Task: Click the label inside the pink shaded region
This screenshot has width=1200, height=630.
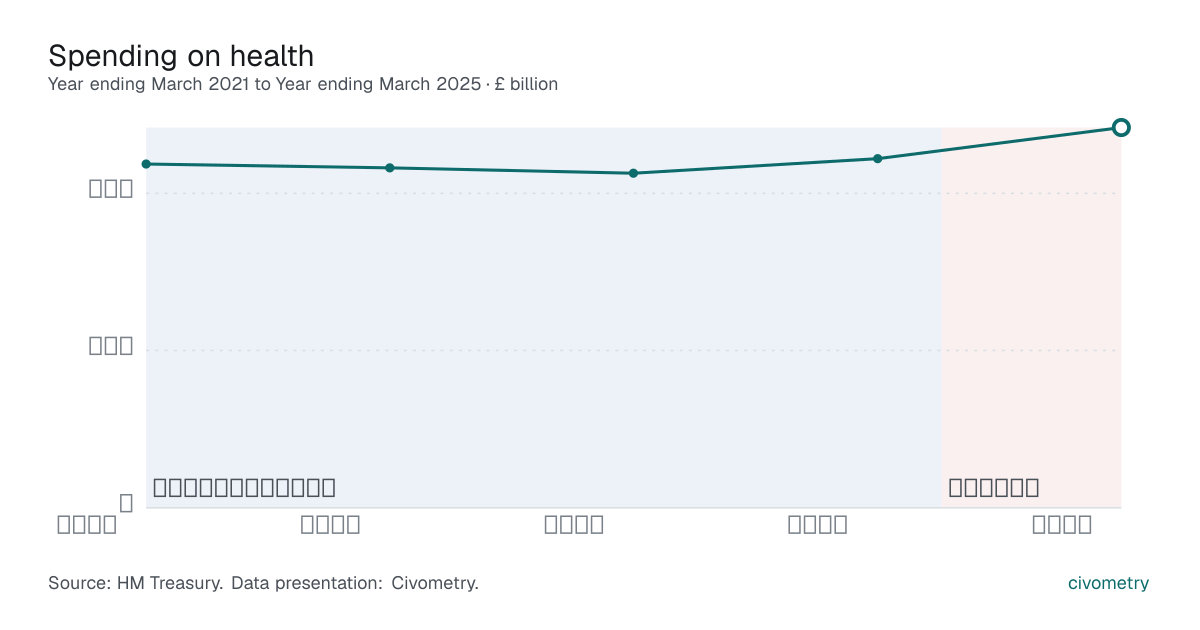Action: 994,488
